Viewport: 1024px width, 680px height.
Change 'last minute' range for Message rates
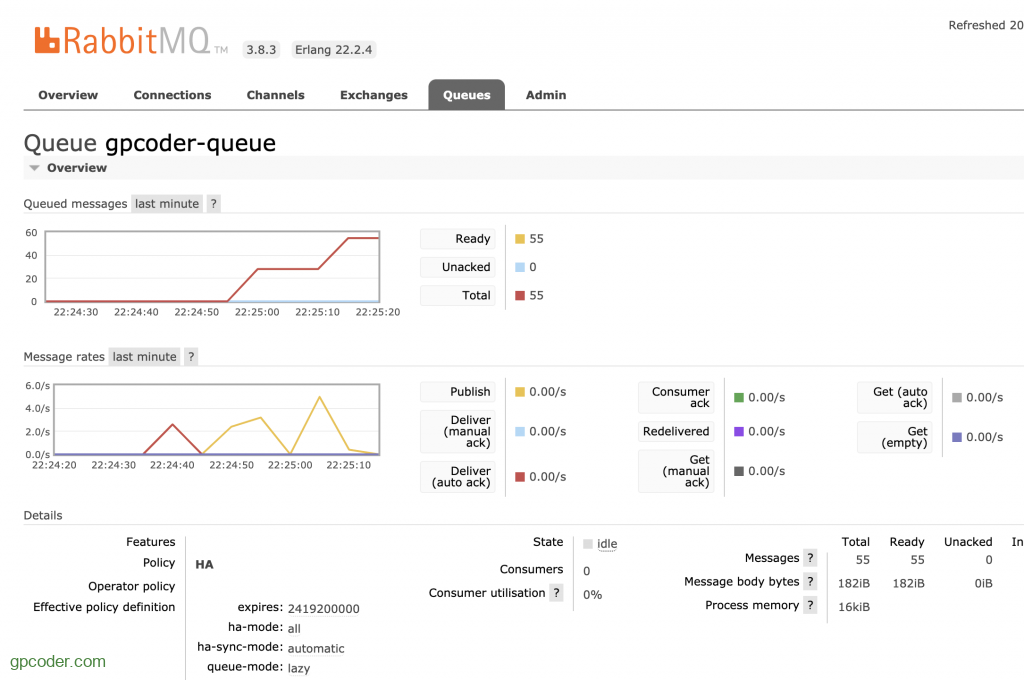pyautogui.click(x=144, y=357)
